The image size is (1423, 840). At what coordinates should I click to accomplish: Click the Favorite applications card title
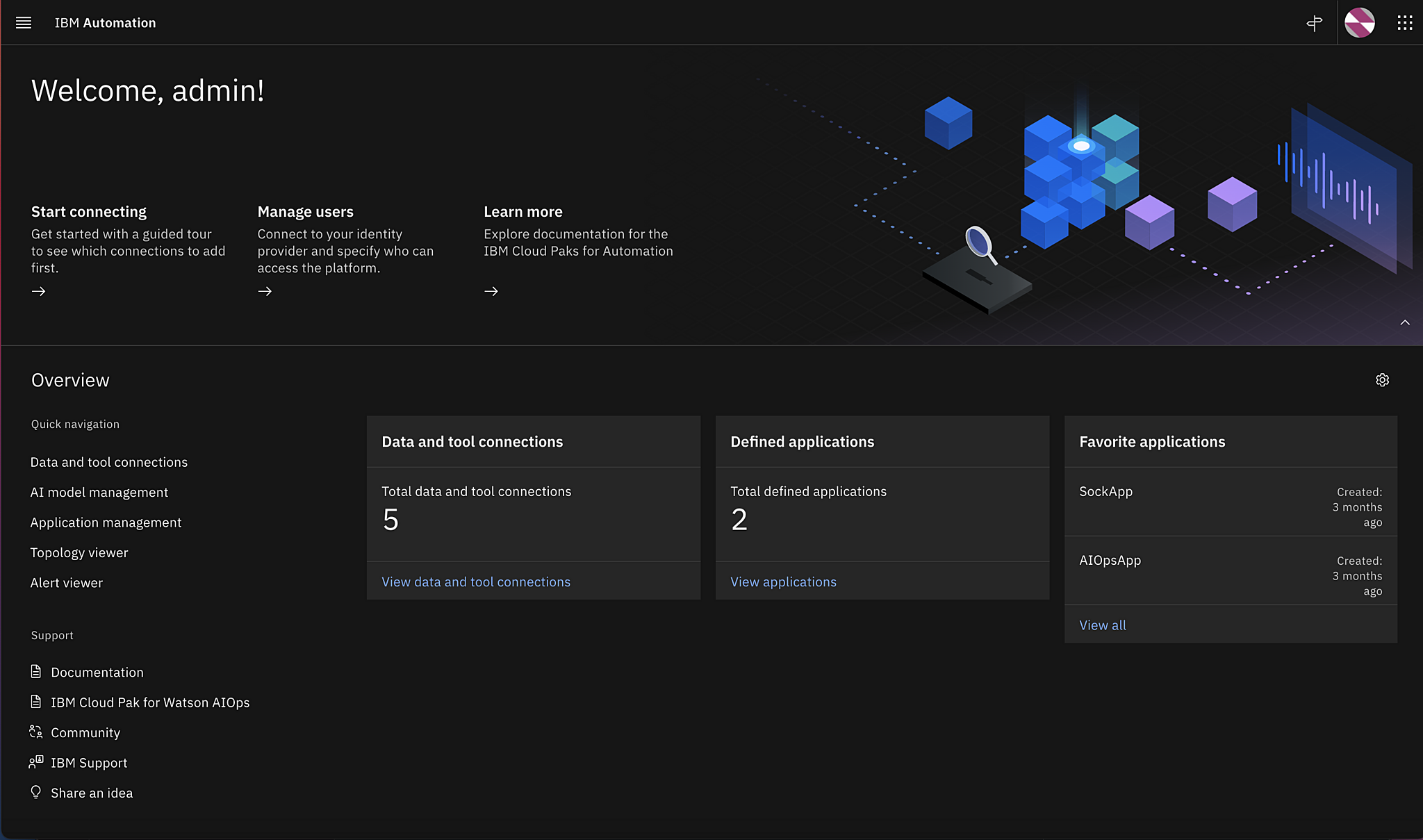(1152, 441)
